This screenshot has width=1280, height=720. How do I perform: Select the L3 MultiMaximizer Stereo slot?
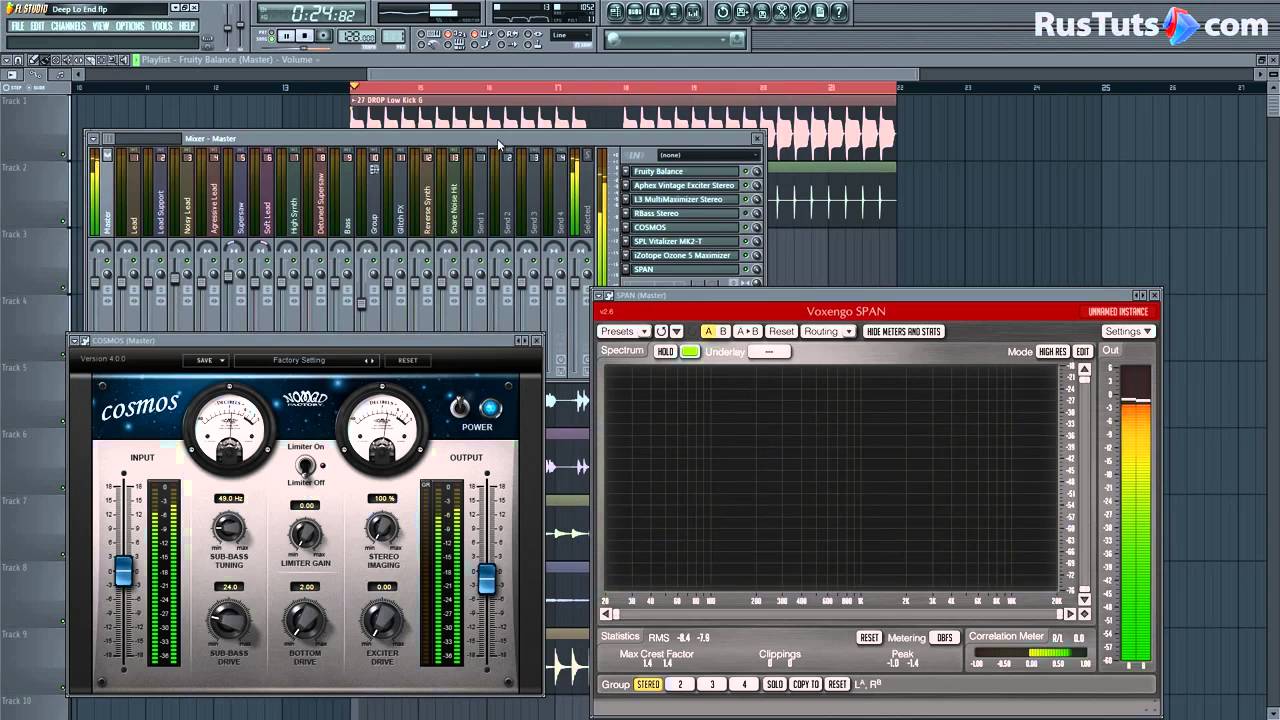point(685,199)
